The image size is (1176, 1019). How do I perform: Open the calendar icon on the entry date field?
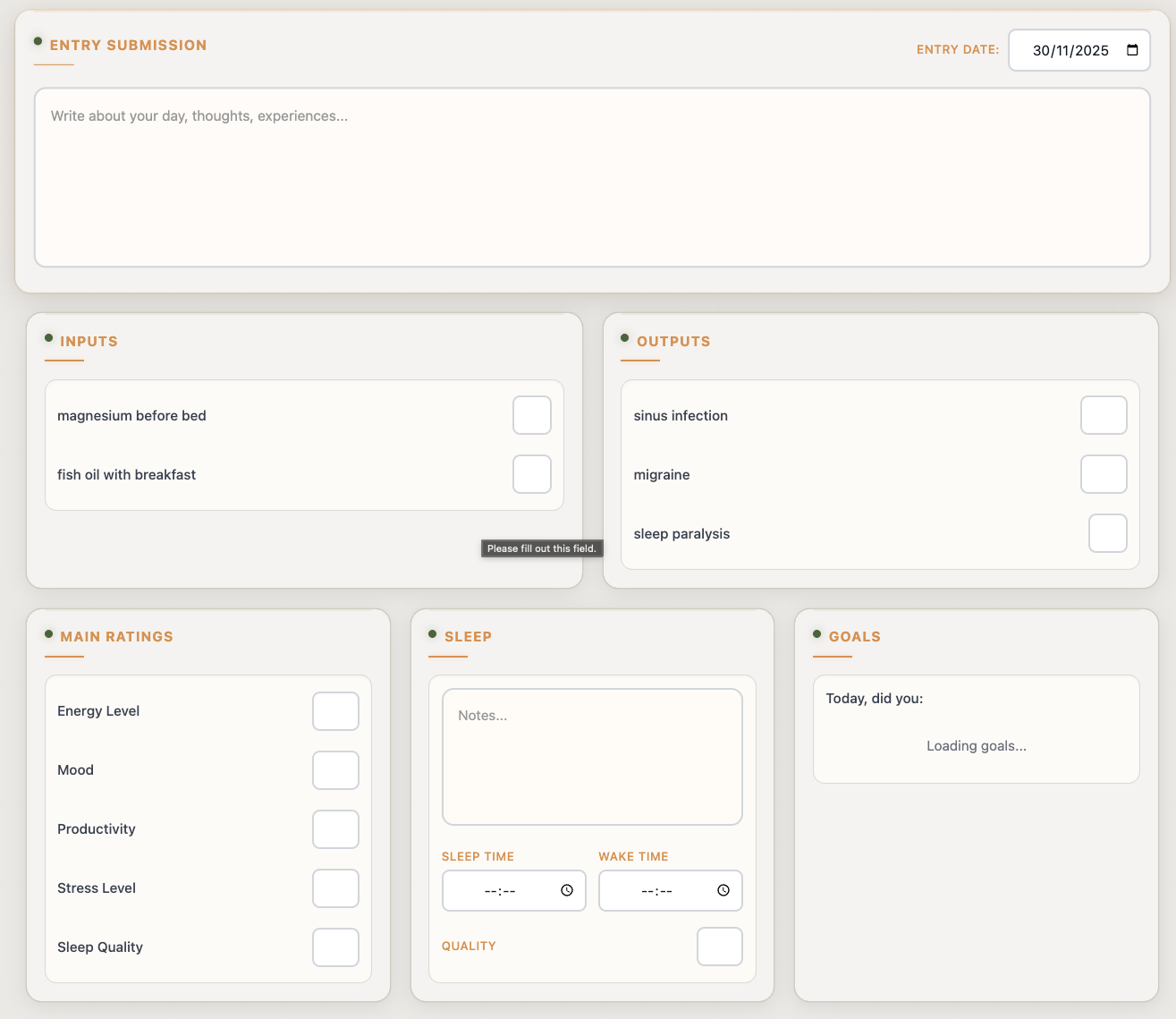(x=1132, y=50)
